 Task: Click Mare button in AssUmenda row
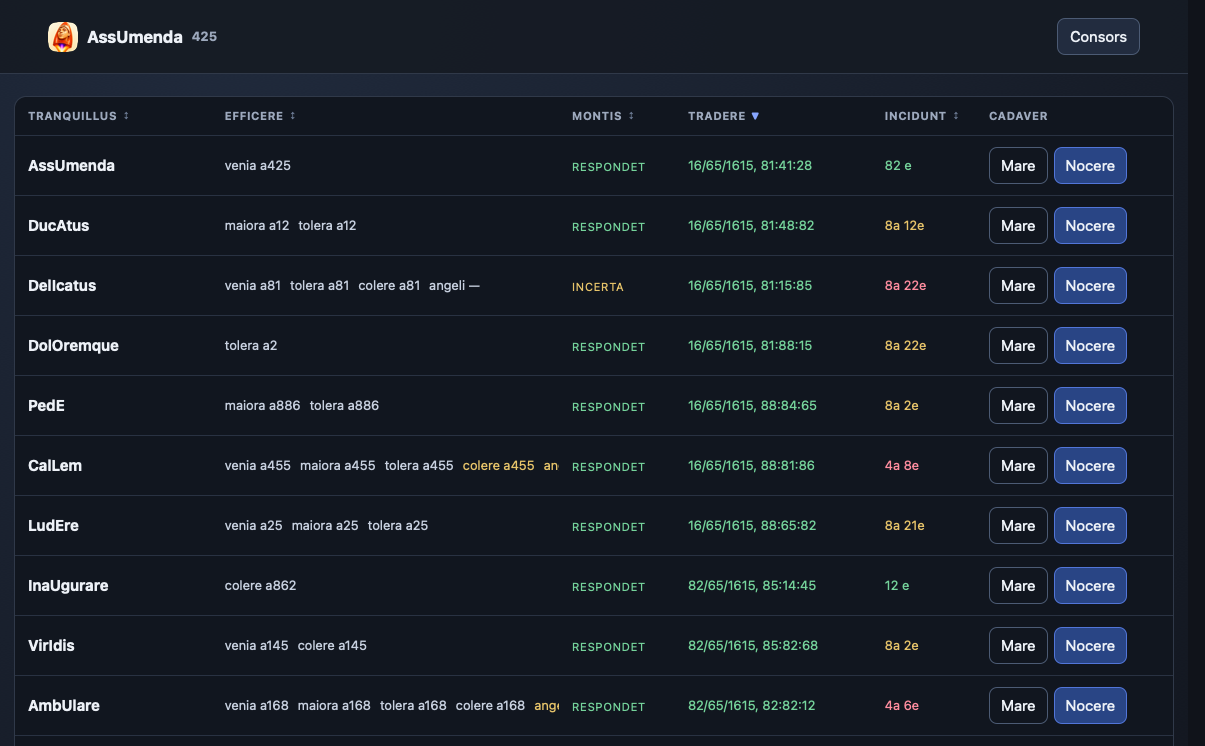point(1018,166)
